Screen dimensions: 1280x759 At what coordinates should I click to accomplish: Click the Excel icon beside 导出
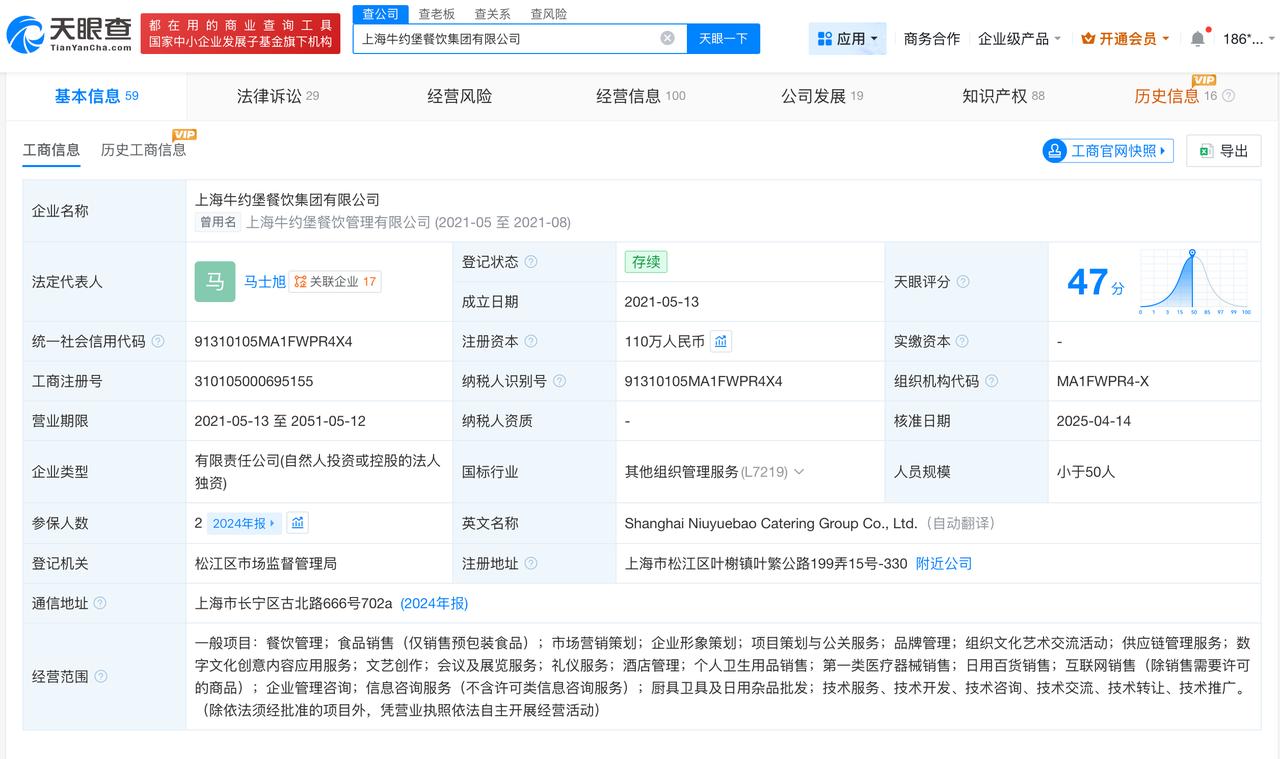coord(1204,150)
